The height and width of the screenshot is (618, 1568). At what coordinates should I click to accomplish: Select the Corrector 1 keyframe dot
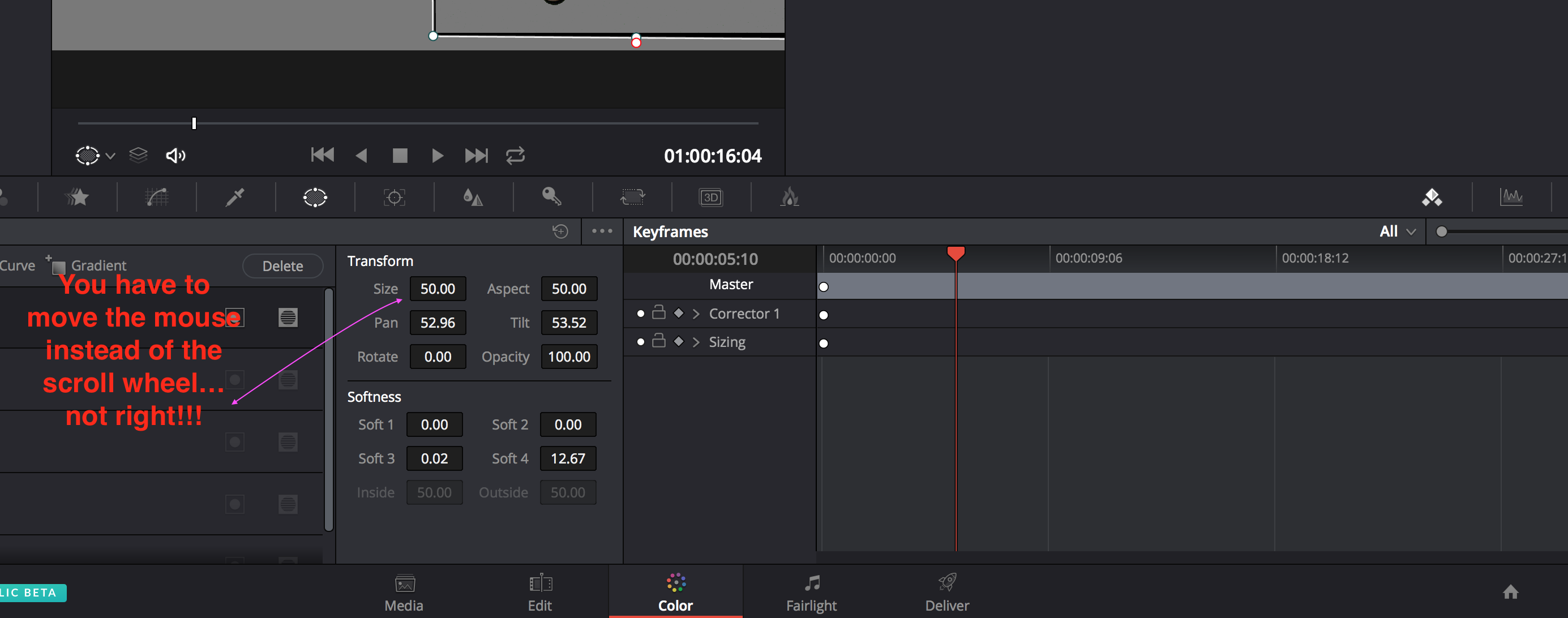click(824, 315)
